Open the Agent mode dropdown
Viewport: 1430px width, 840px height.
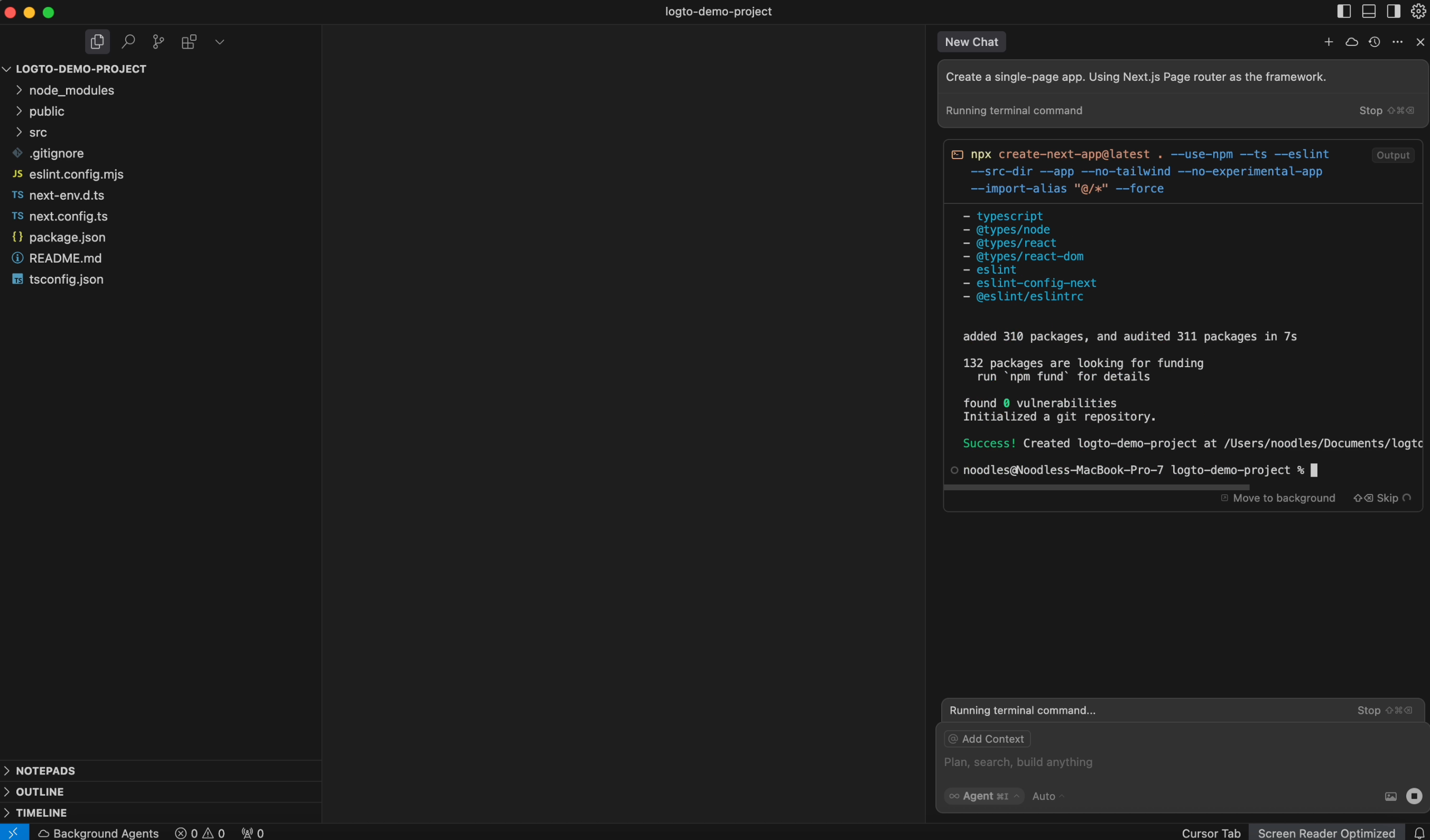[x=985, y=796]
